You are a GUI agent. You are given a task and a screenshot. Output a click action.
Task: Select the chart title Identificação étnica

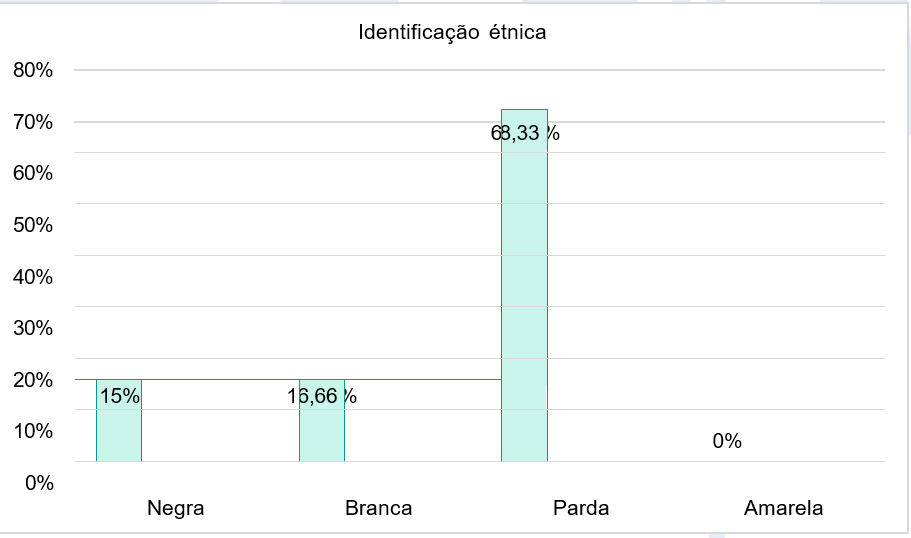(452, 32)
